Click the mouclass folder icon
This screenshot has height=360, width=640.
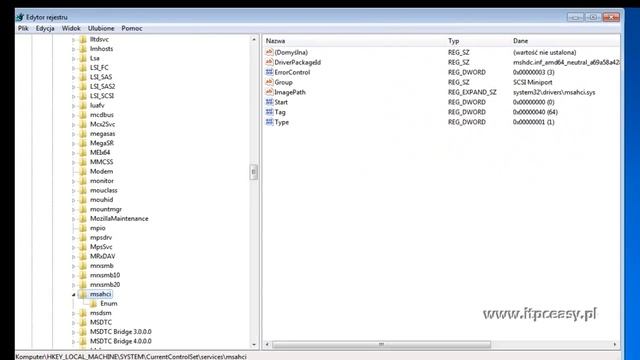click(x=83, y=190)
